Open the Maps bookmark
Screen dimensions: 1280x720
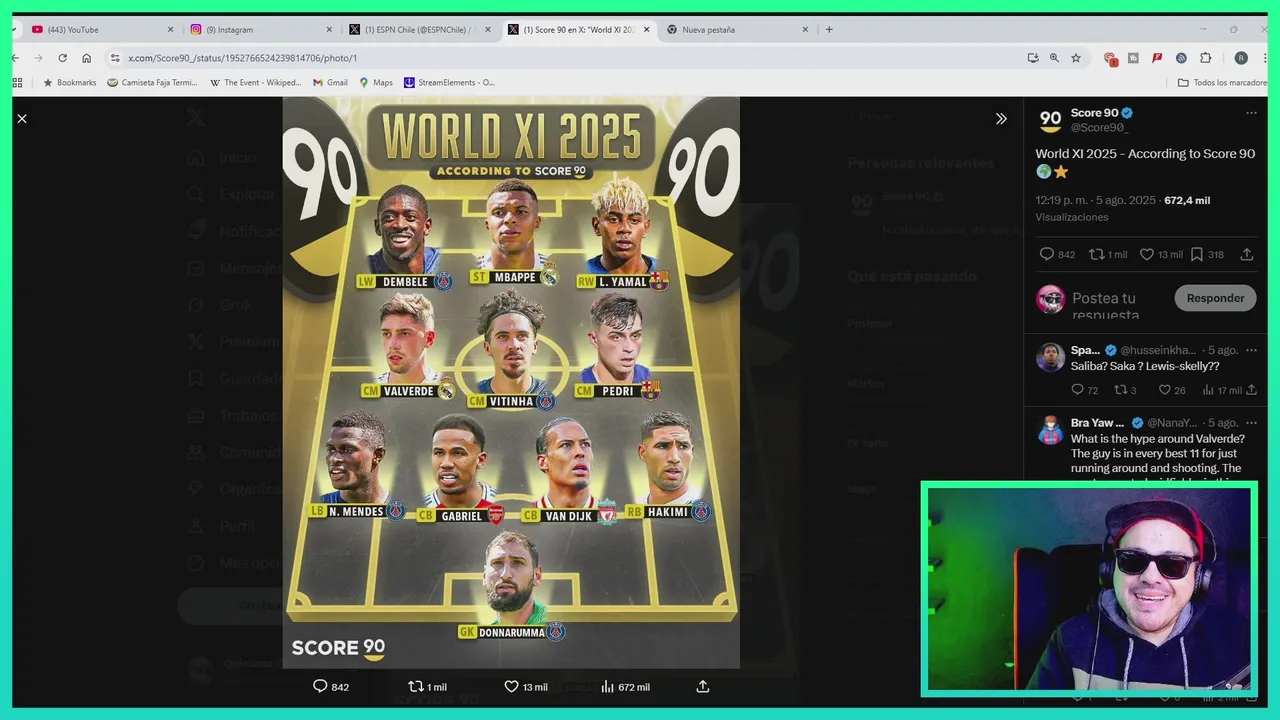click(x=376, y=83)
